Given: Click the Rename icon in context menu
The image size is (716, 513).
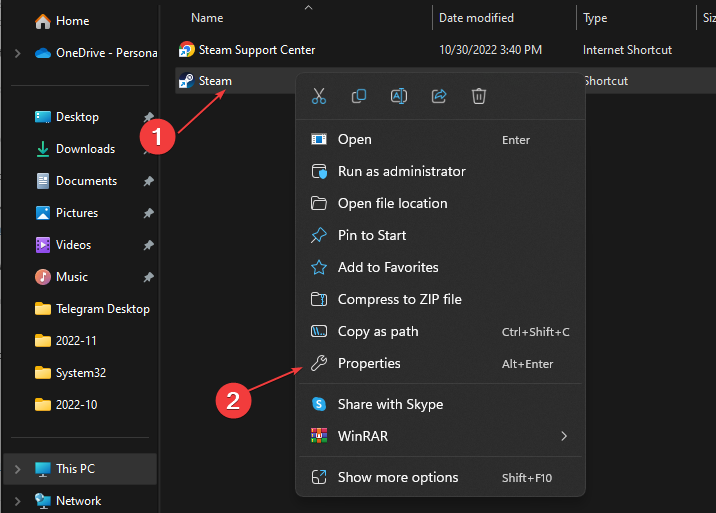Looking at the screenshot, I should click(399, 96).
